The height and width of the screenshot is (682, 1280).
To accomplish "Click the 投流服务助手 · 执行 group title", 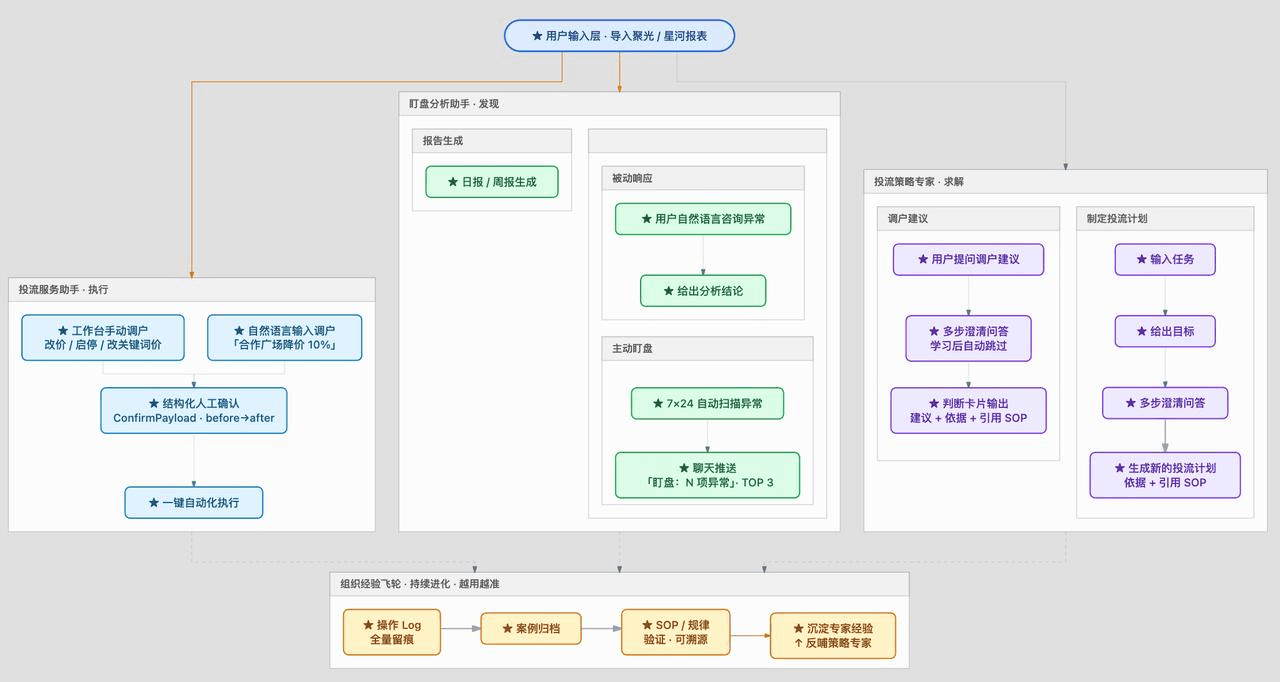I will coord(63,290).
